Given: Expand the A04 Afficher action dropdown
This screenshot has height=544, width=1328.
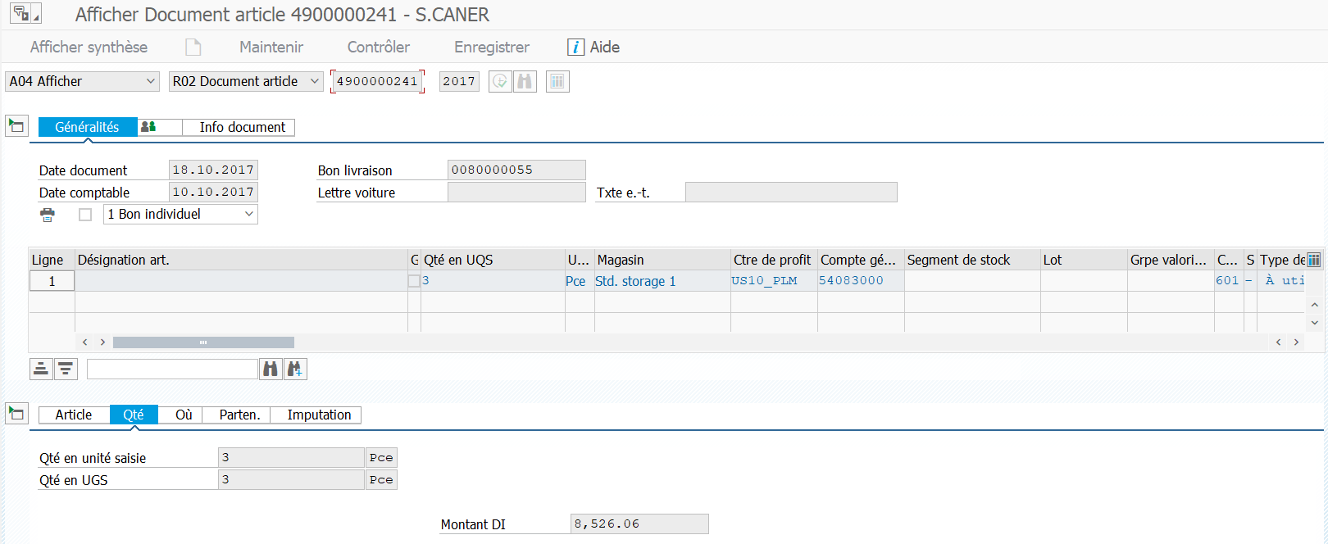Looking at the screenshot, I should click(151, 82).
